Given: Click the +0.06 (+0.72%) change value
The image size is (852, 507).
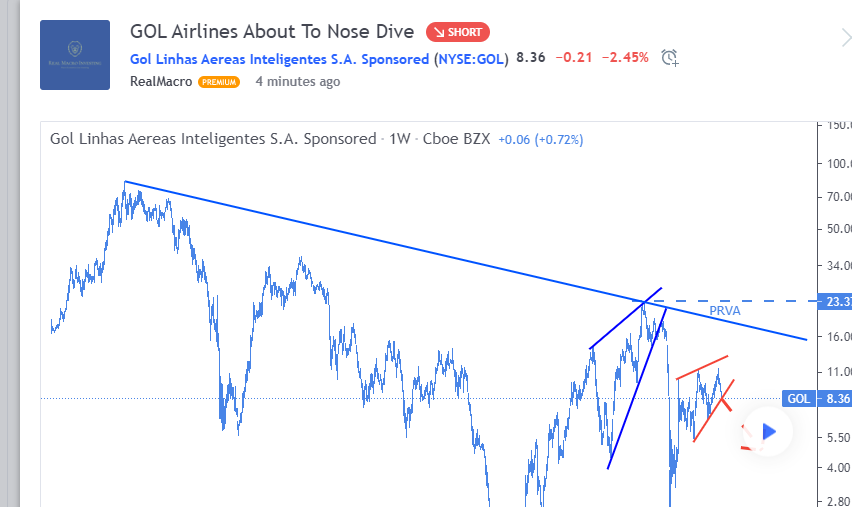Looking at the screenshot, I should point(541,140).
